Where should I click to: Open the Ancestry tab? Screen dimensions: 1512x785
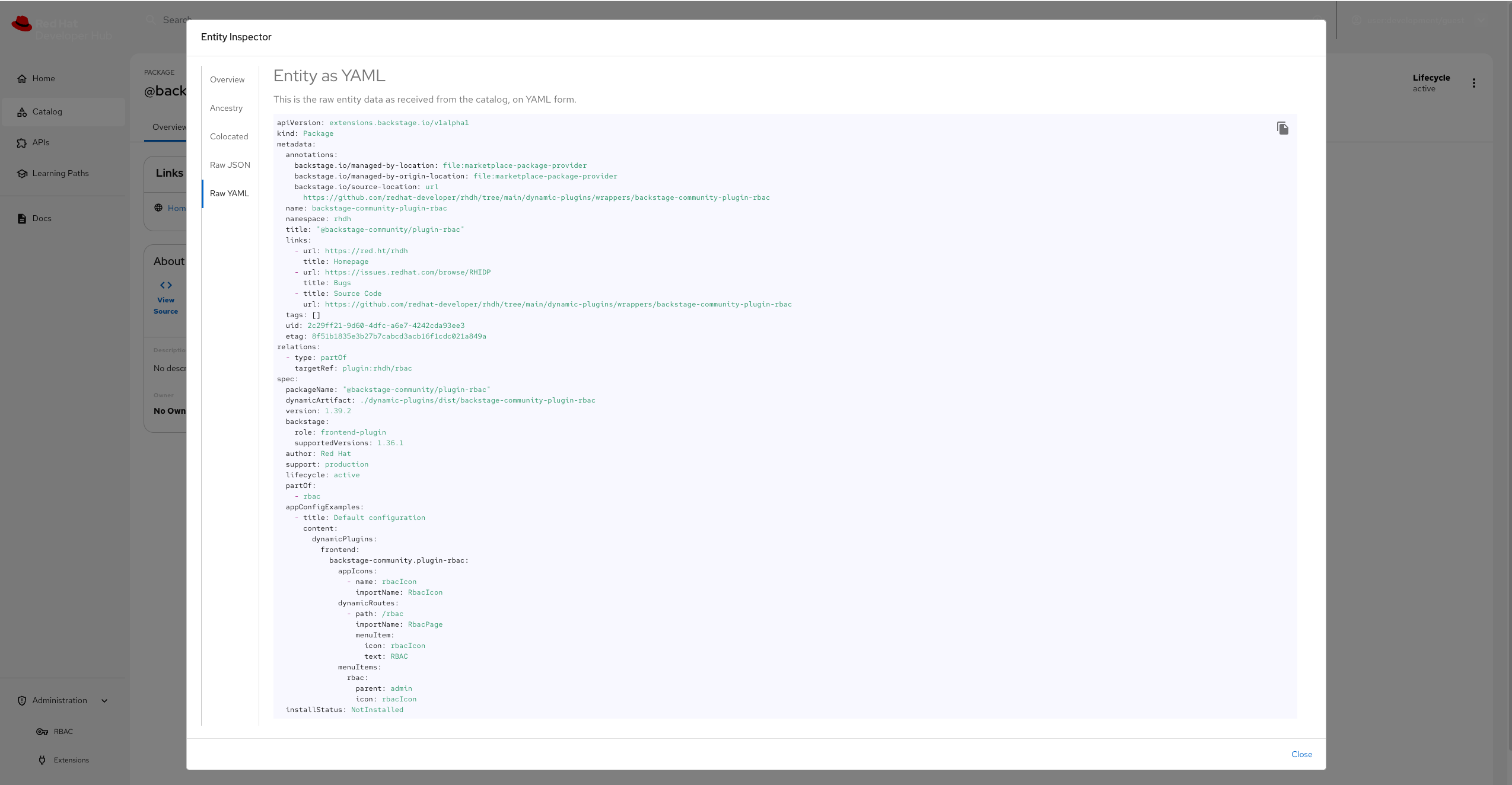pyautogui.click(x=227, y=108)
